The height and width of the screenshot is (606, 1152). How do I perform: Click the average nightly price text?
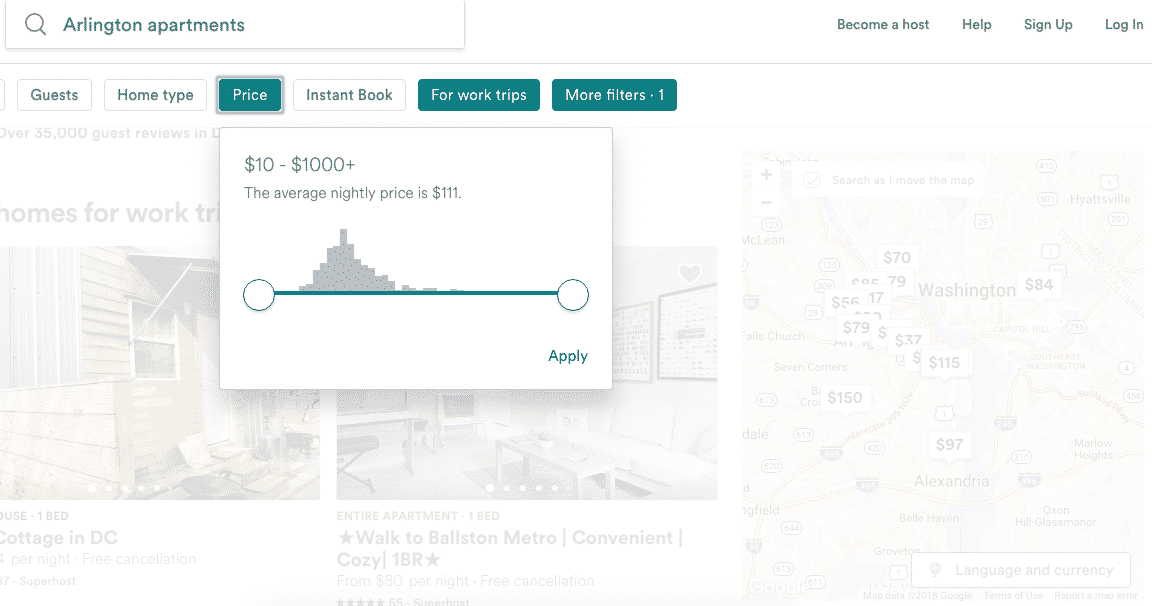[x=353, y=193]
